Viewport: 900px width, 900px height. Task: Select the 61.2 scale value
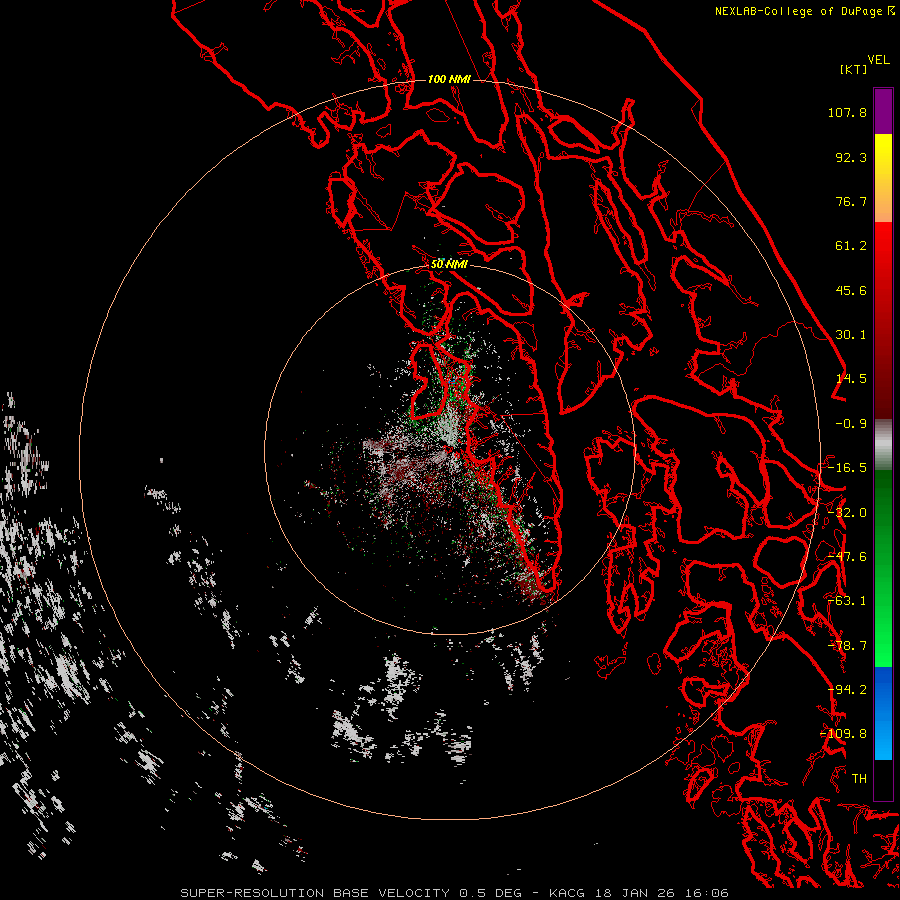851,246
